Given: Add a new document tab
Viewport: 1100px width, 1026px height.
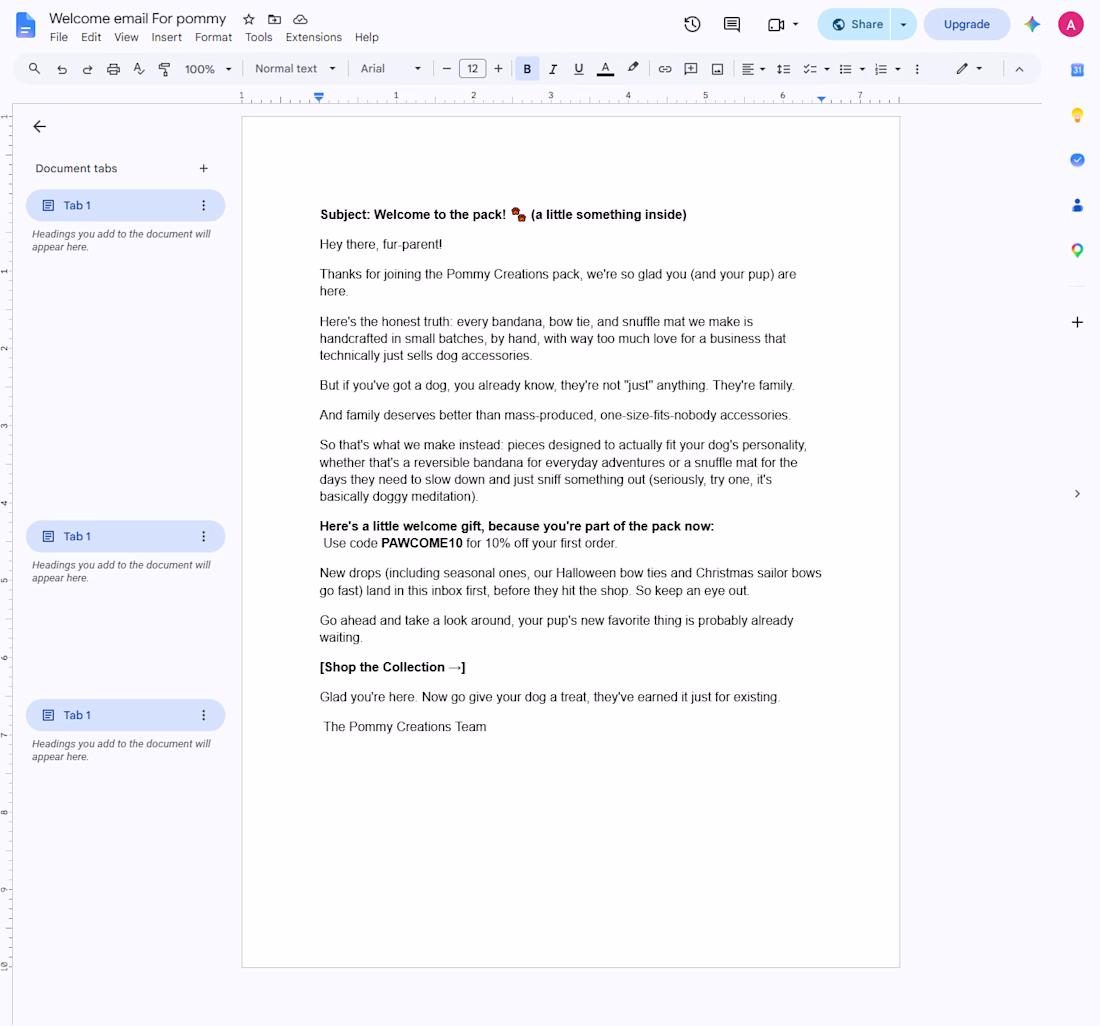Looking at the screenshot, I should [203, 168].
